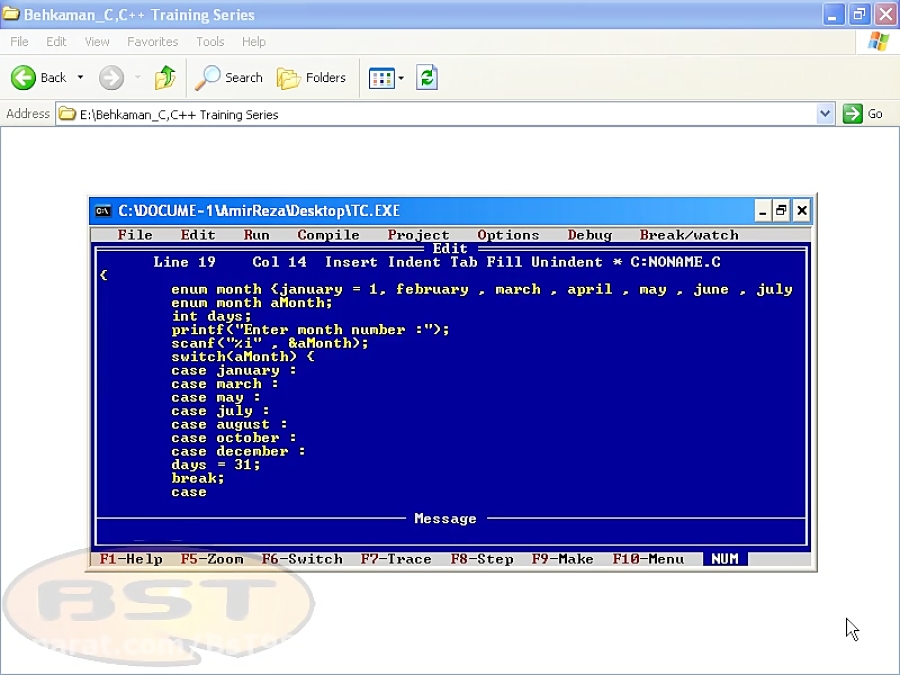Click the TC.EXE console title bar icon
This screenshot has width=900, height=675.
click(103, 211)
